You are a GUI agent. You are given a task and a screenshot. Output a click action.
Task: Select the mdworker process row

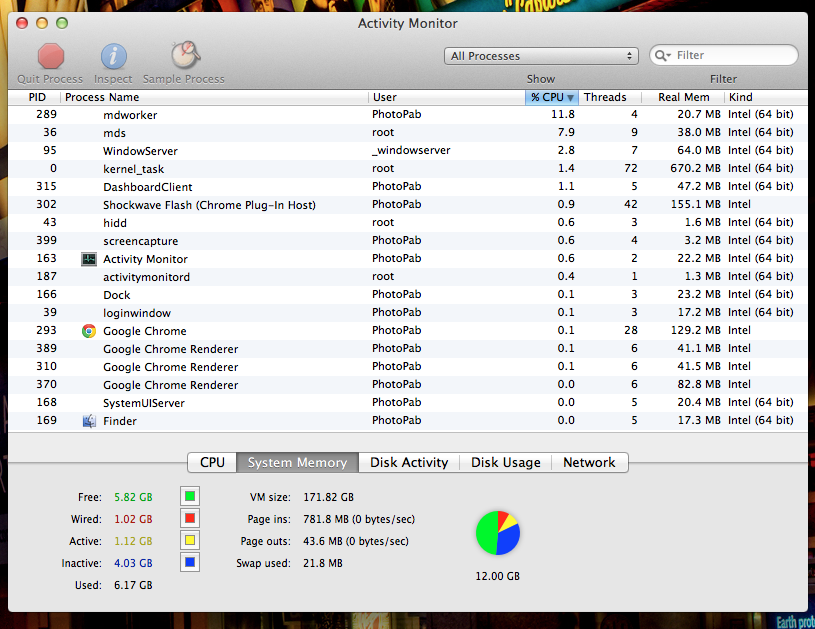click(x=408, y=115)
